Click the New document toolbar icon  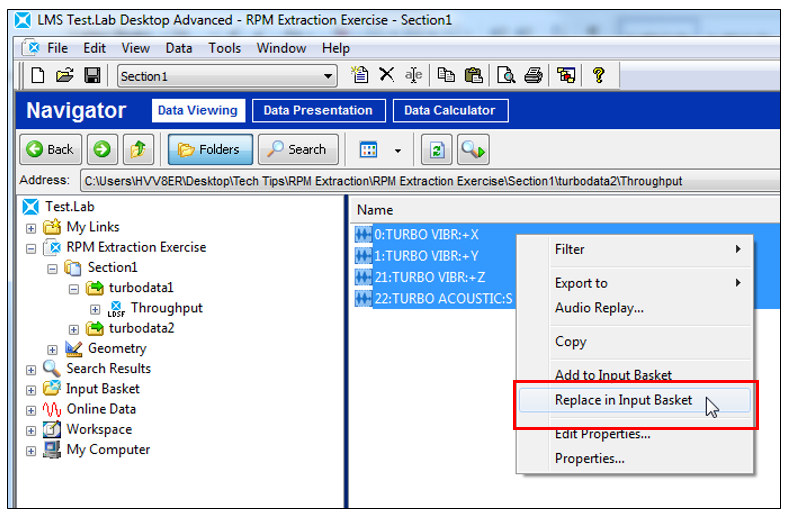pos(38,76)
